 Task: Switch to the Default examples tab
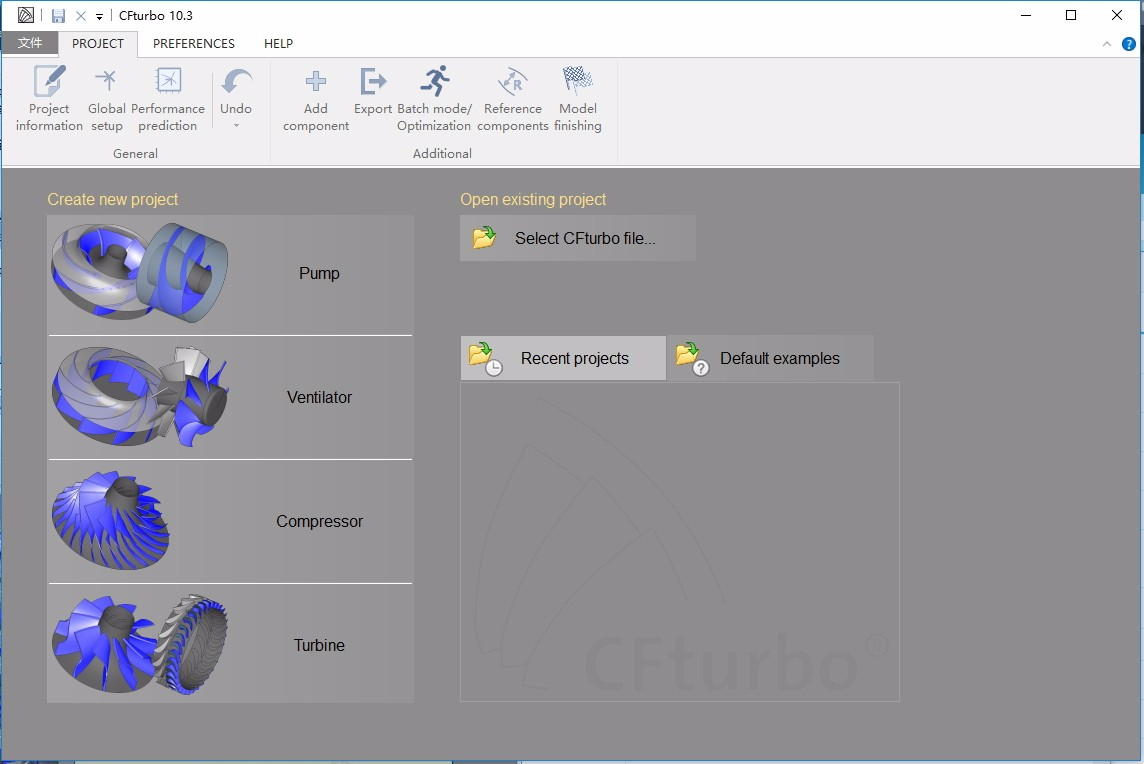pos(770,357)
